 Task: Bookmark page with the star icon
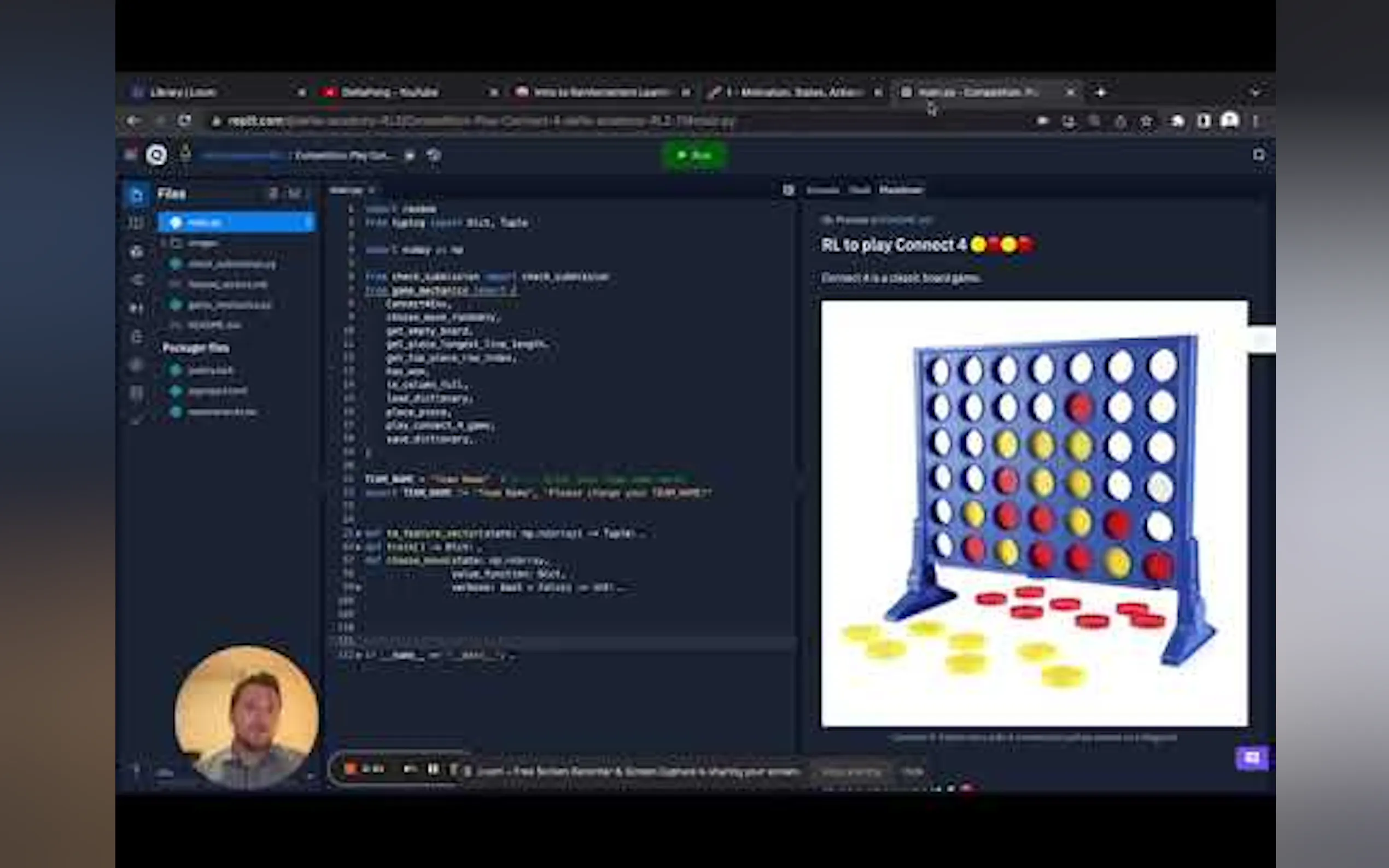pyautogui.click(x=1146, y=121)
